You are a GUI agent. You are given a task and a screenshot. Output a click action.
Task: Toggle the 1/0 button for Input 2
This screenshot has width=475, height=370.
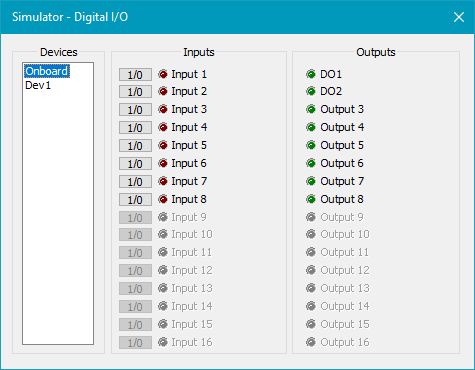[x=135, y=92]
